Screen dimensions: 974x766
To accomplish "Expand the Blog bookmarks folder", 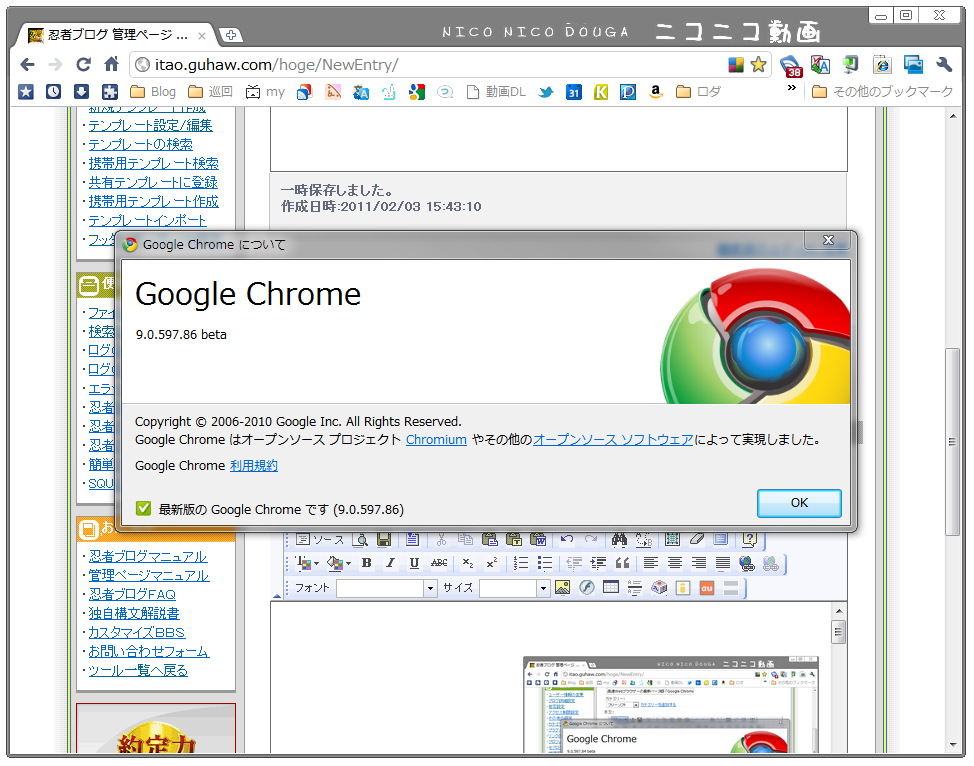I will pos(153,92).
